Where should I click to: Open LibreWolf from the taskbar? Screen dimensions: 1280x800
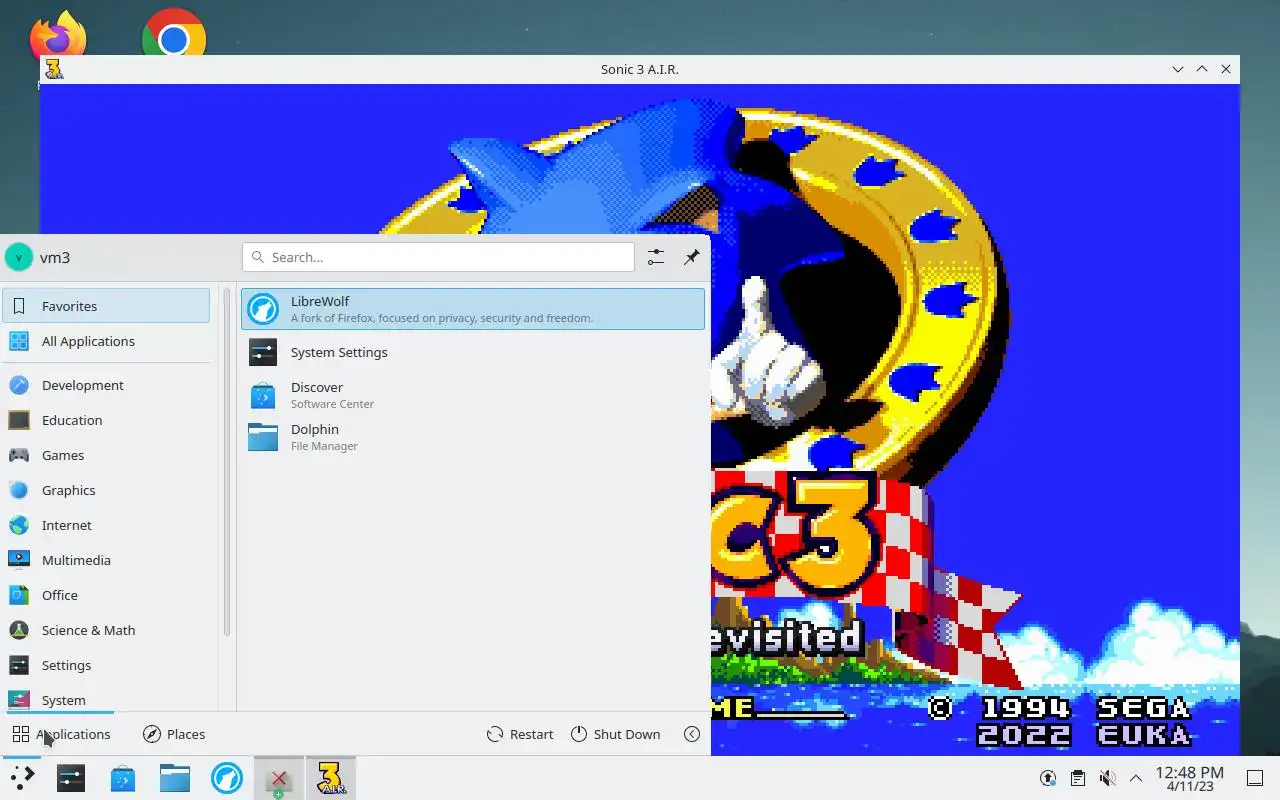tap(227, 778)
